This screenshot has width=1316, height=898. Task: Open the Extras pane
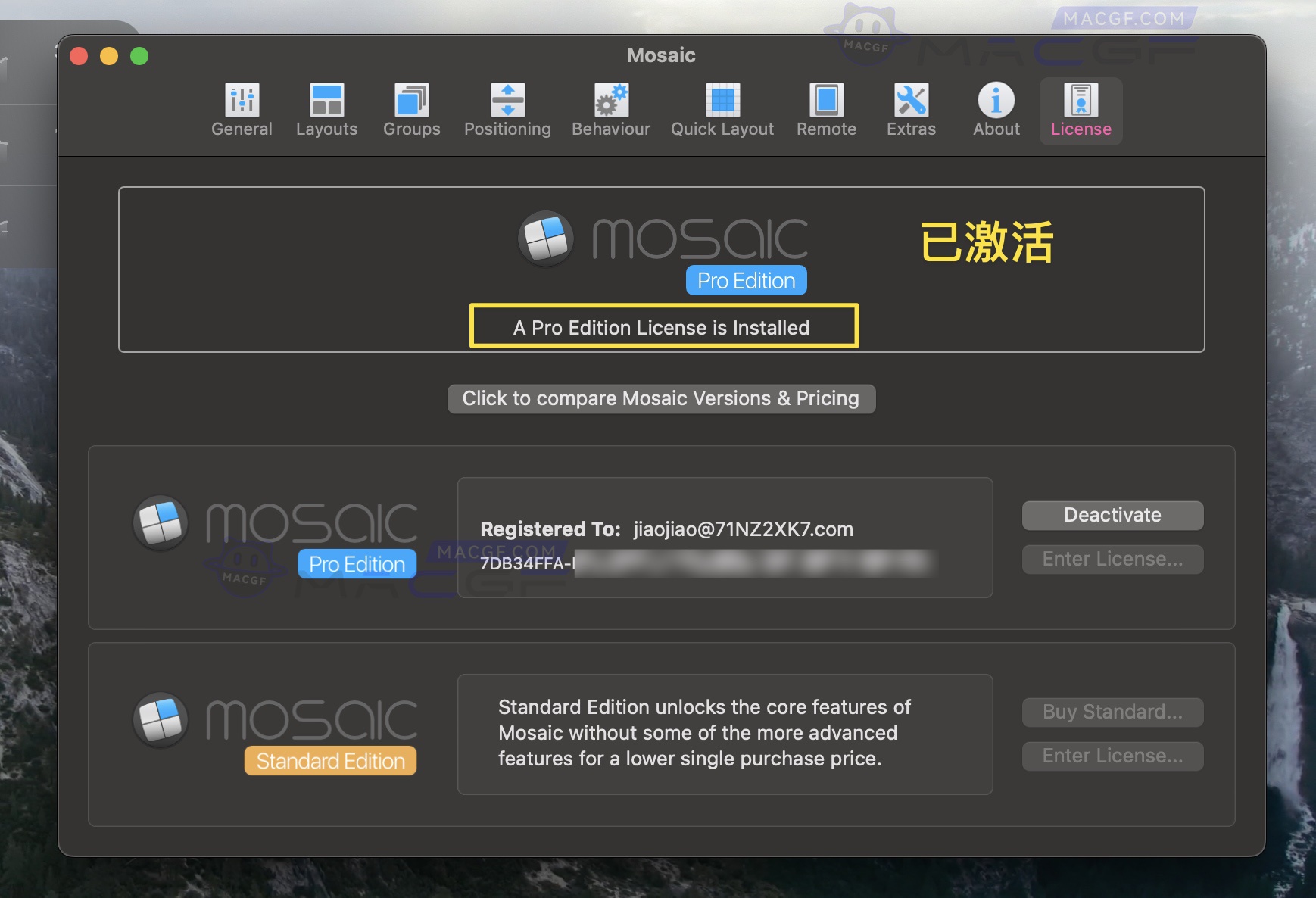(911, 111)
